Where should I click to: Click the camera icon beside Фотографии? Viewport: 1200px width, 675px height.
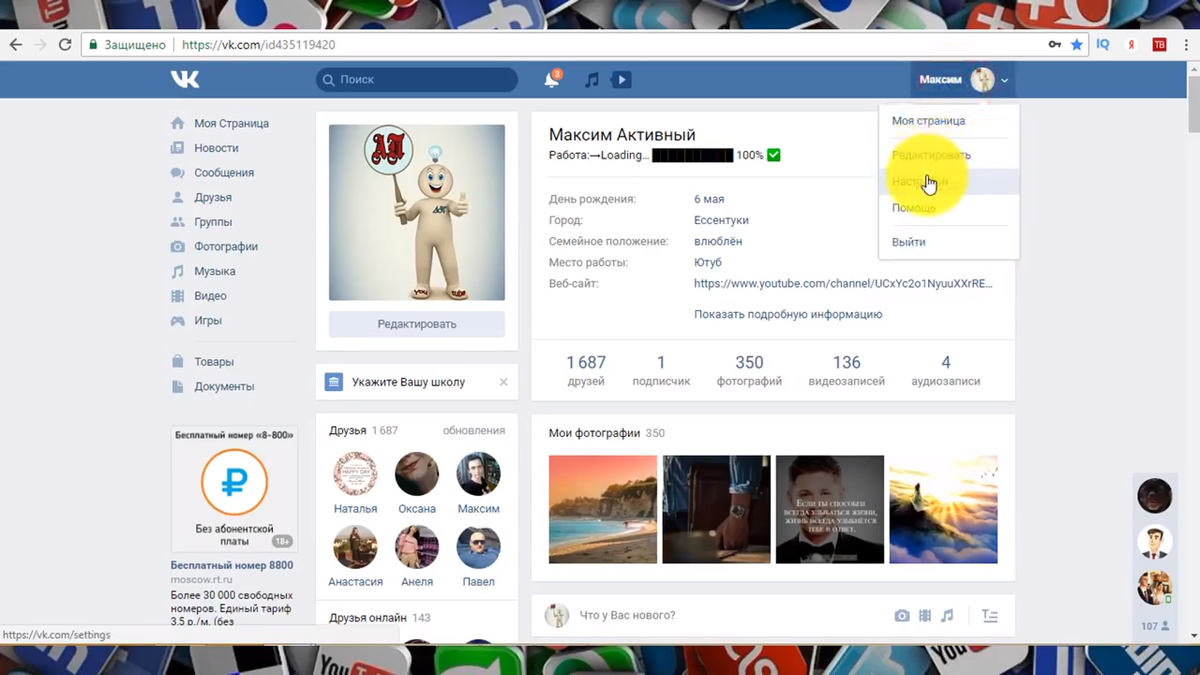177,247
